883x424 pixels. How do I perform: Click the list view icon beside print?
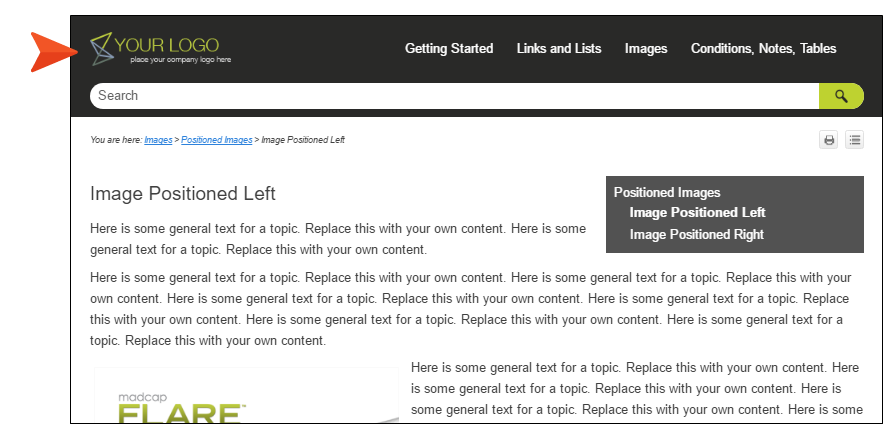(854, 140)
